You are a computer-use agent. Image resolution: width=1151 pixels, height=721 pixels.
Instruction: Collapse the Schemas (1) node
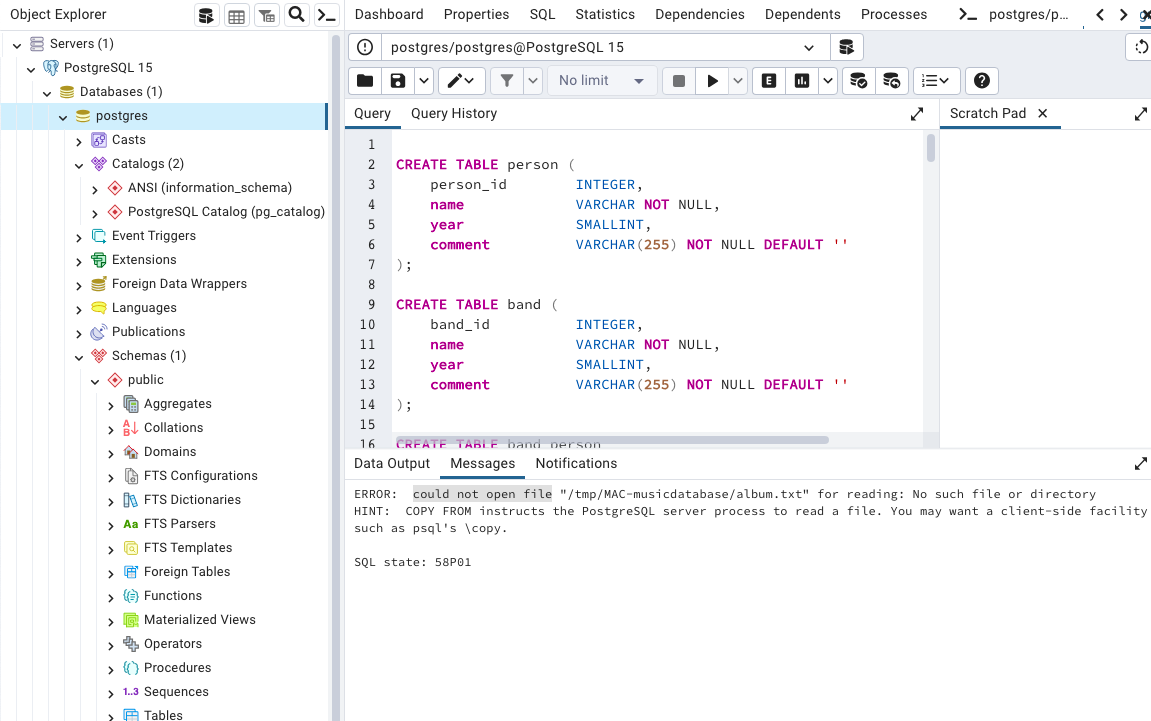click(x=79, y=356)
